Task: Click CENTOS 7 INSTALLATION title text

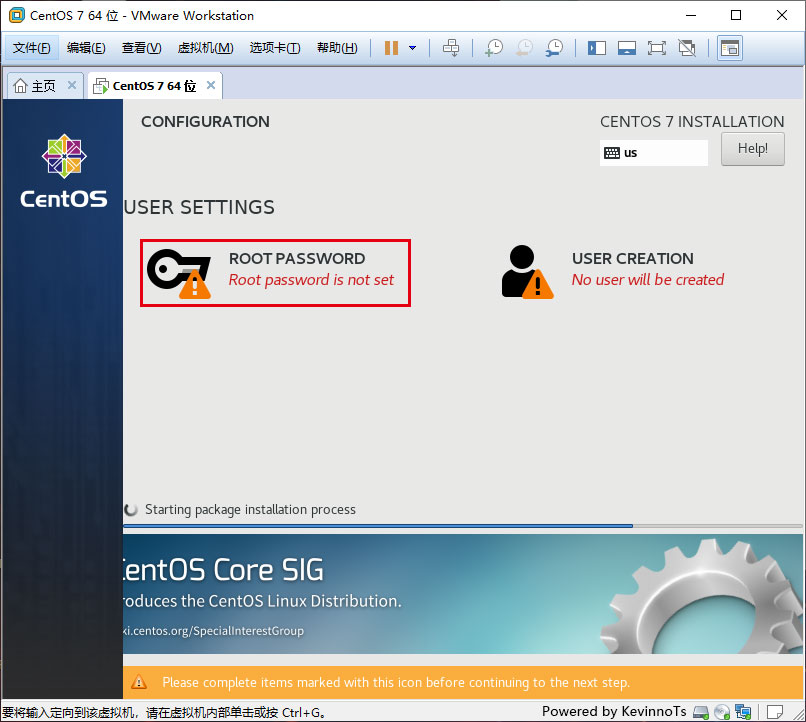Action: (x=692, y=122)
